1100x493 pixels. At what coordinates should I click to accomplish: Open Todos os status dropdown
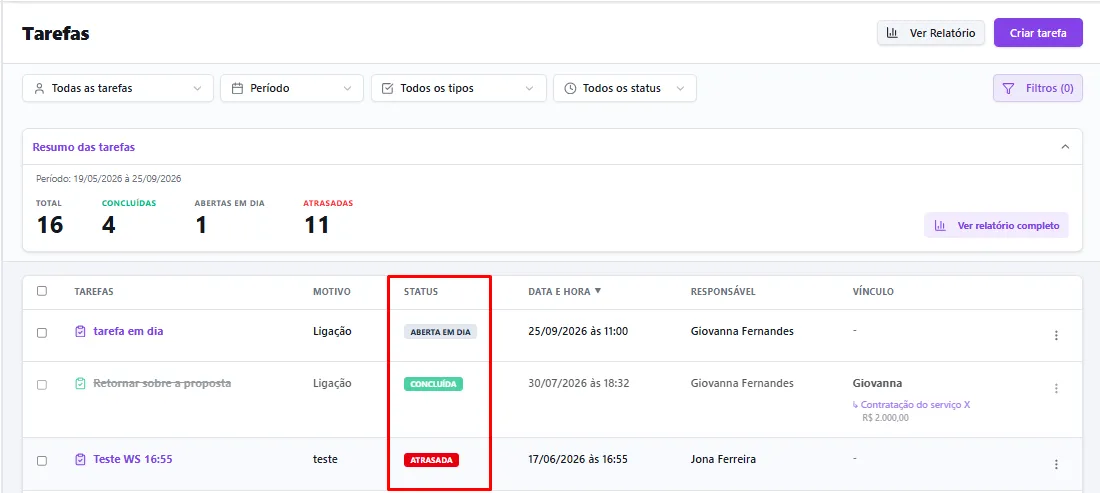pyautogui.click(x=625, y=88)
